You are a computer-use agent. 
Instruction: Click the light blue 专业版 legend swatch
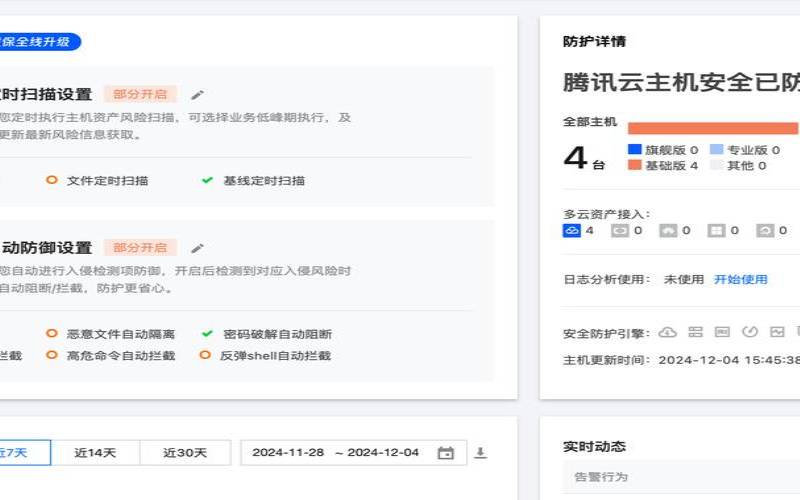[716, 149]
